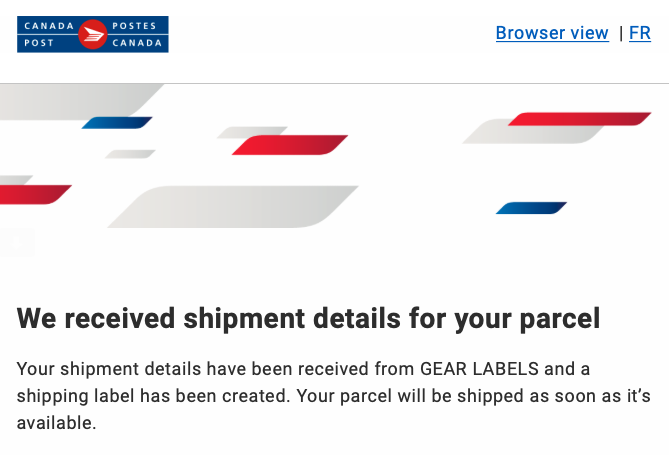This screenshot has height=455, width=669.
Task: Open the Browser view link
Action: [552, 33]
